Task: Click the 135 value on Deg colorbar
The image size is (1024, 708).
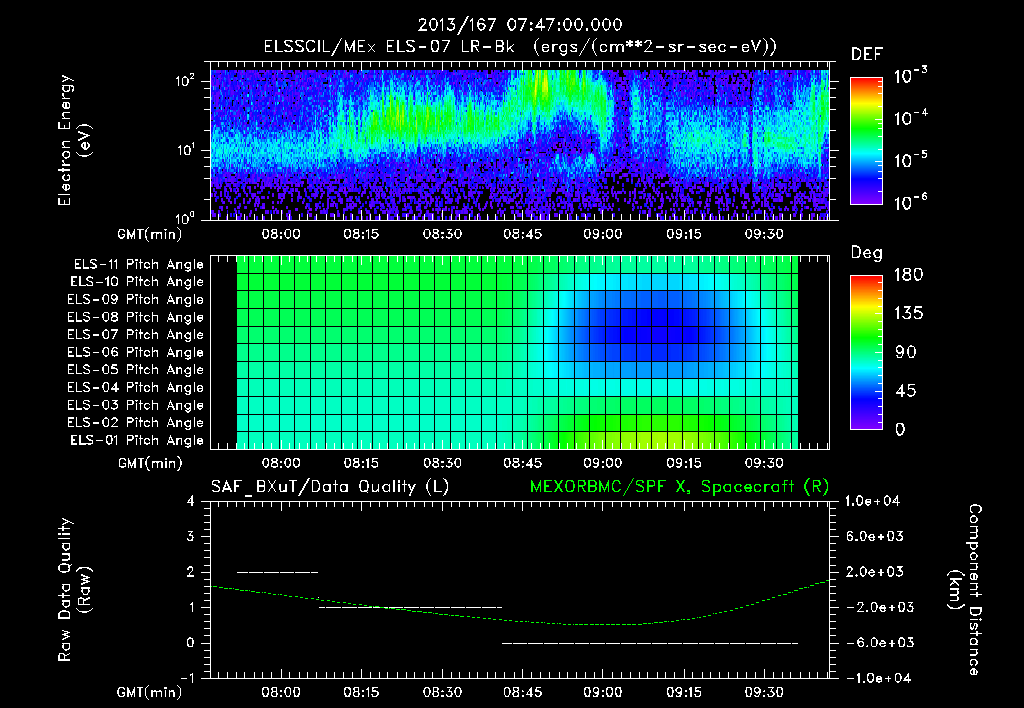Action: pos(908,314)
